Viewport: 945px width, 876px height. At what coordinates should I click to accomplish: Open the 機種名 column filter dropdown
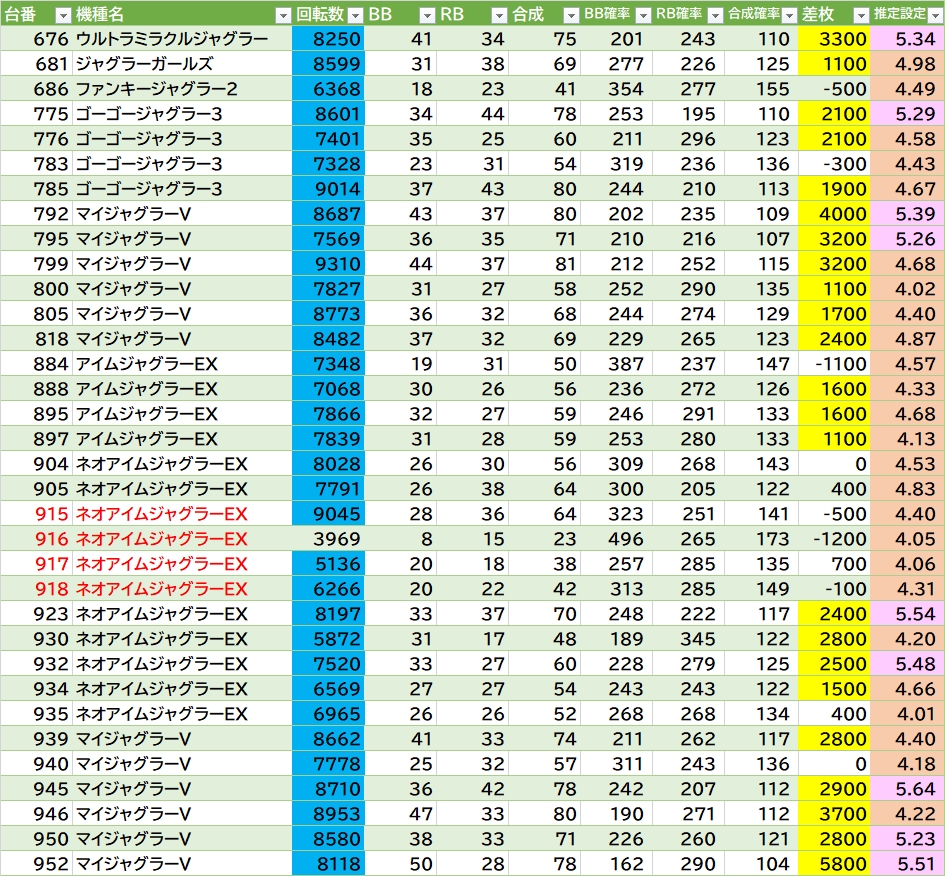[x=284, y=14]
